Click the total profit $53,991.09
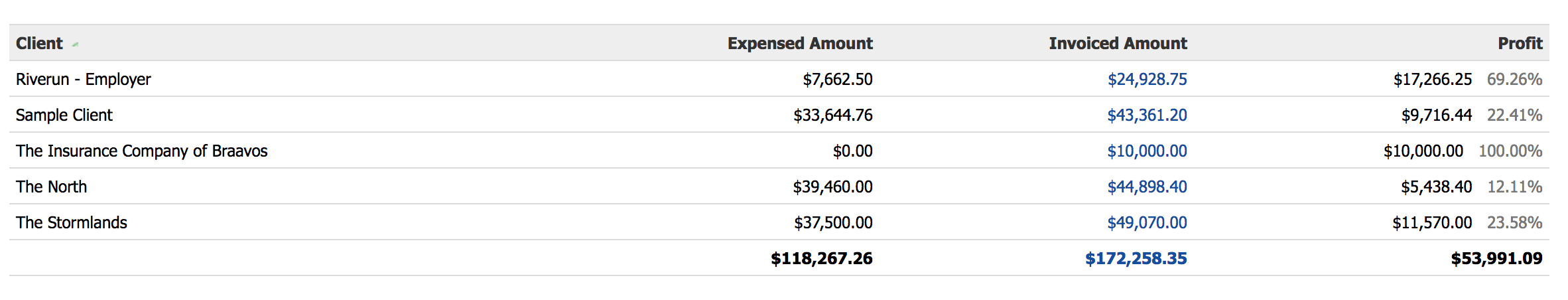Screen dimensions: 1568x300 1496,258
